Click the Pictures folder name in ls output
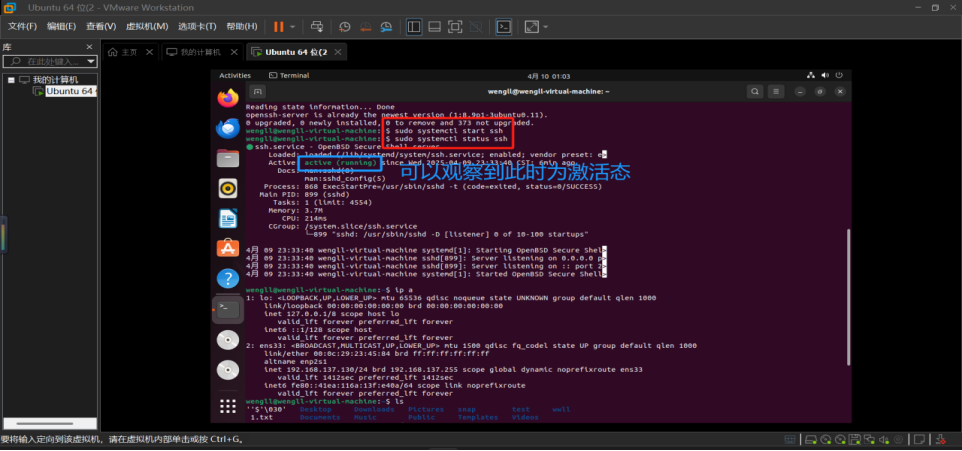962x451 pixels. (426, 409)
